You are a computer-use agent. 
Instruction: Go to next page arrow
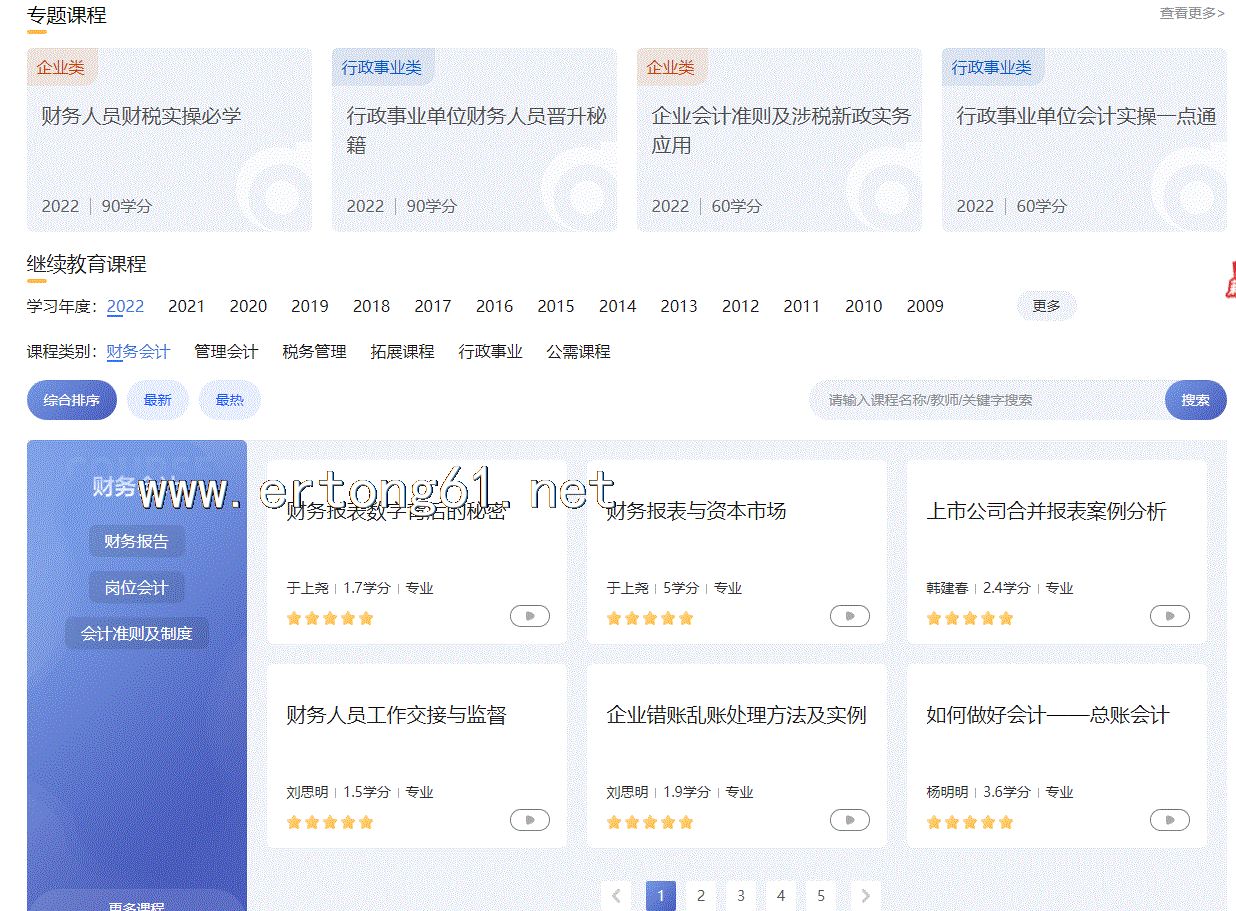coord(865,896)
